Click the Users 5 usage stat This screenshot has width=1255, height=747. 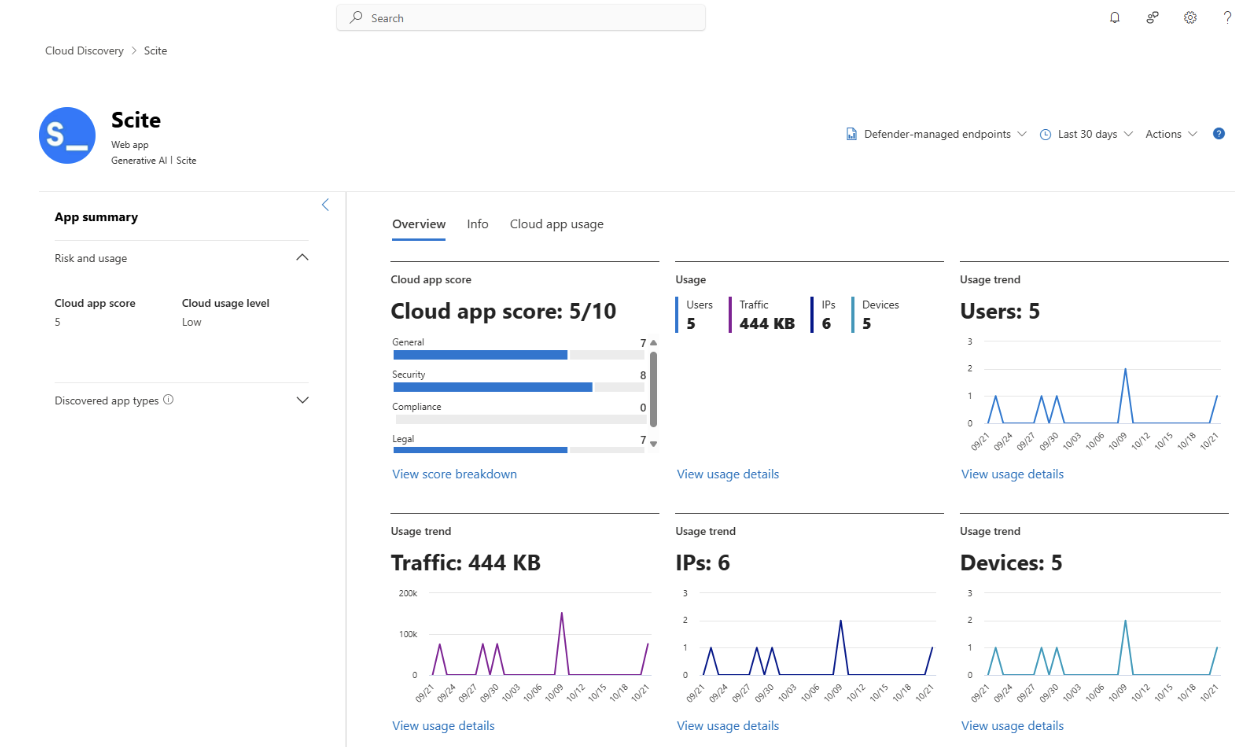pos(695,314)
